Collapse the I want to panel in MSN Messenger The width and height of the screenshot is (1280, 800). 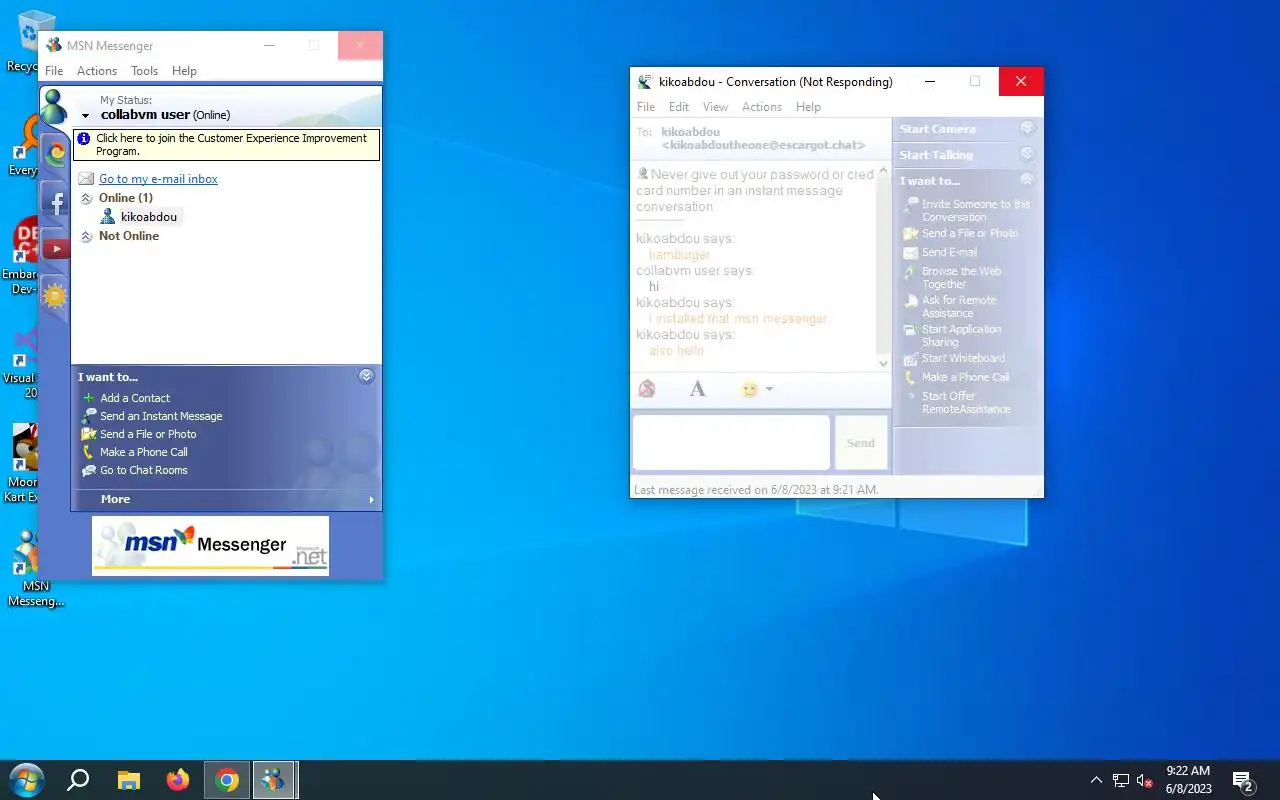366,376
